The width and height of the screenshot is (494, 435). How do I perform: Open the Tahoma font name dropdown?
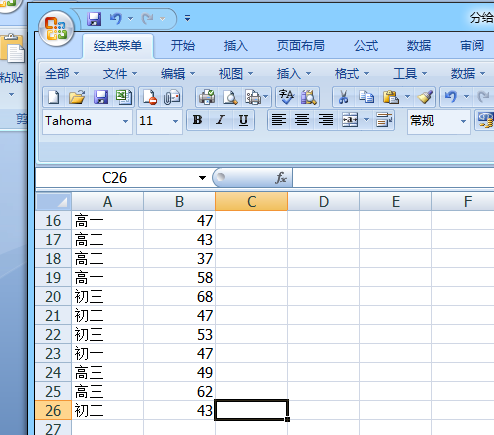pyautogui.click(x=125, y=121)
